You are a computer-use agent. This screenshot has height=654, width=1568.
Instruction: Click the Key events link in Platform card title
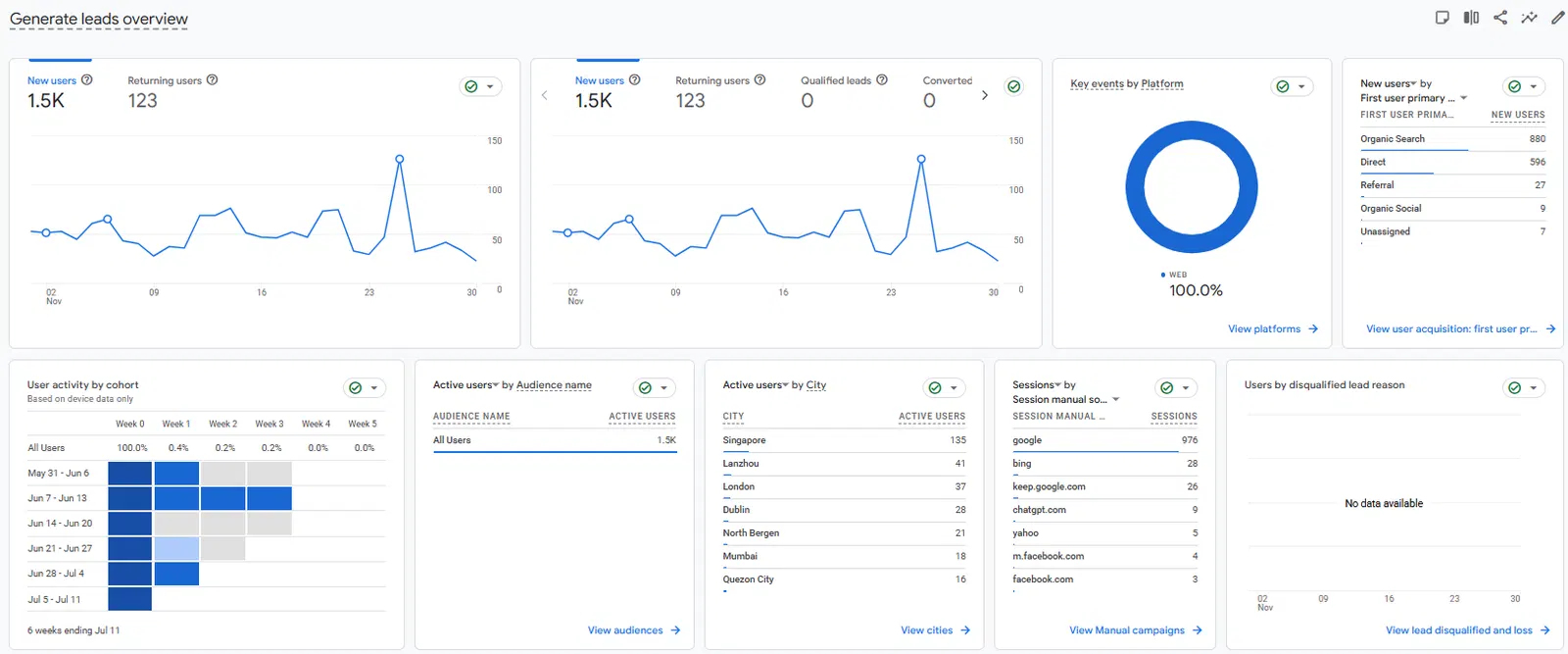coord(1097,84)
